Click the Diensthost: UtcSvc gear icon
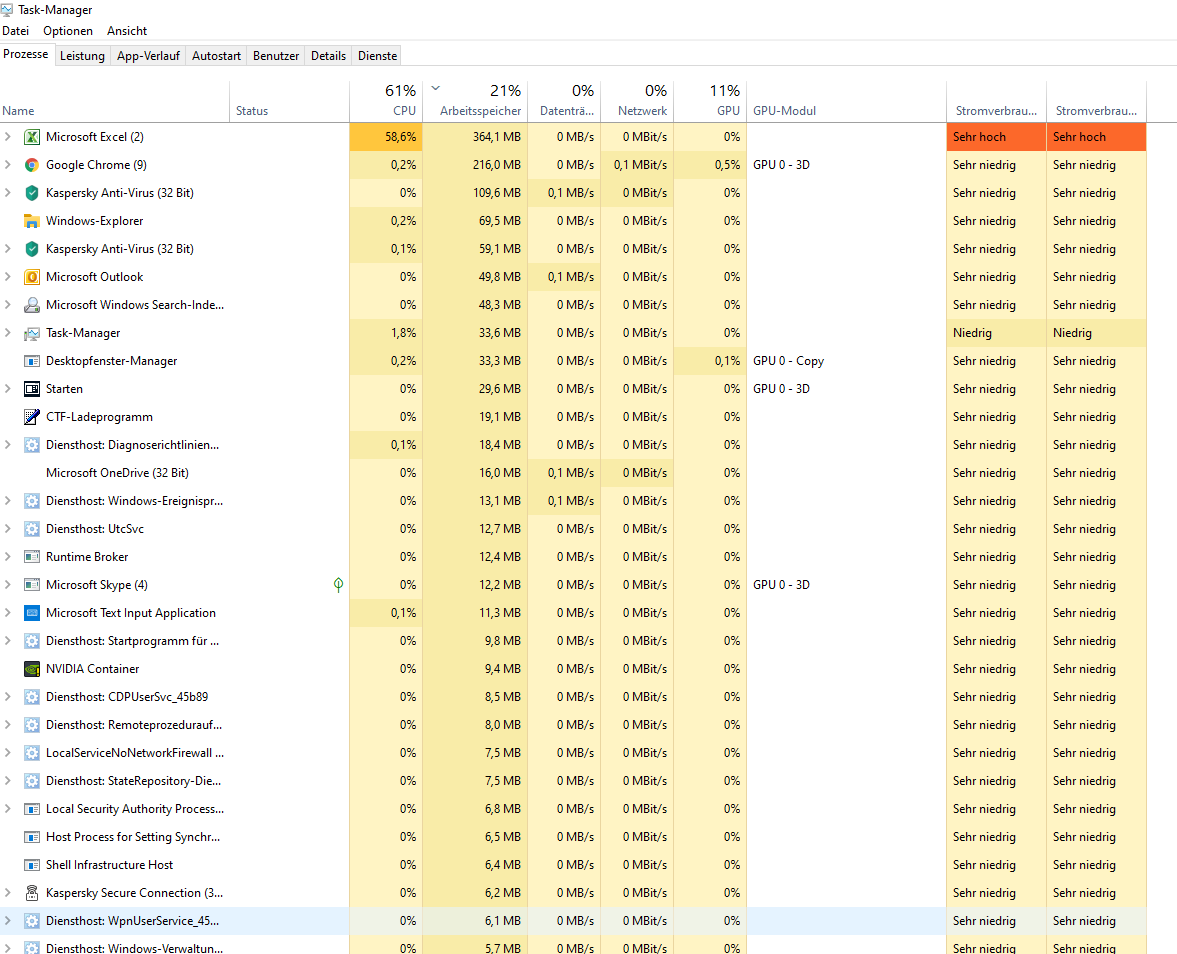Viewport: 1177px width, 954px height. tap(32, 528)
